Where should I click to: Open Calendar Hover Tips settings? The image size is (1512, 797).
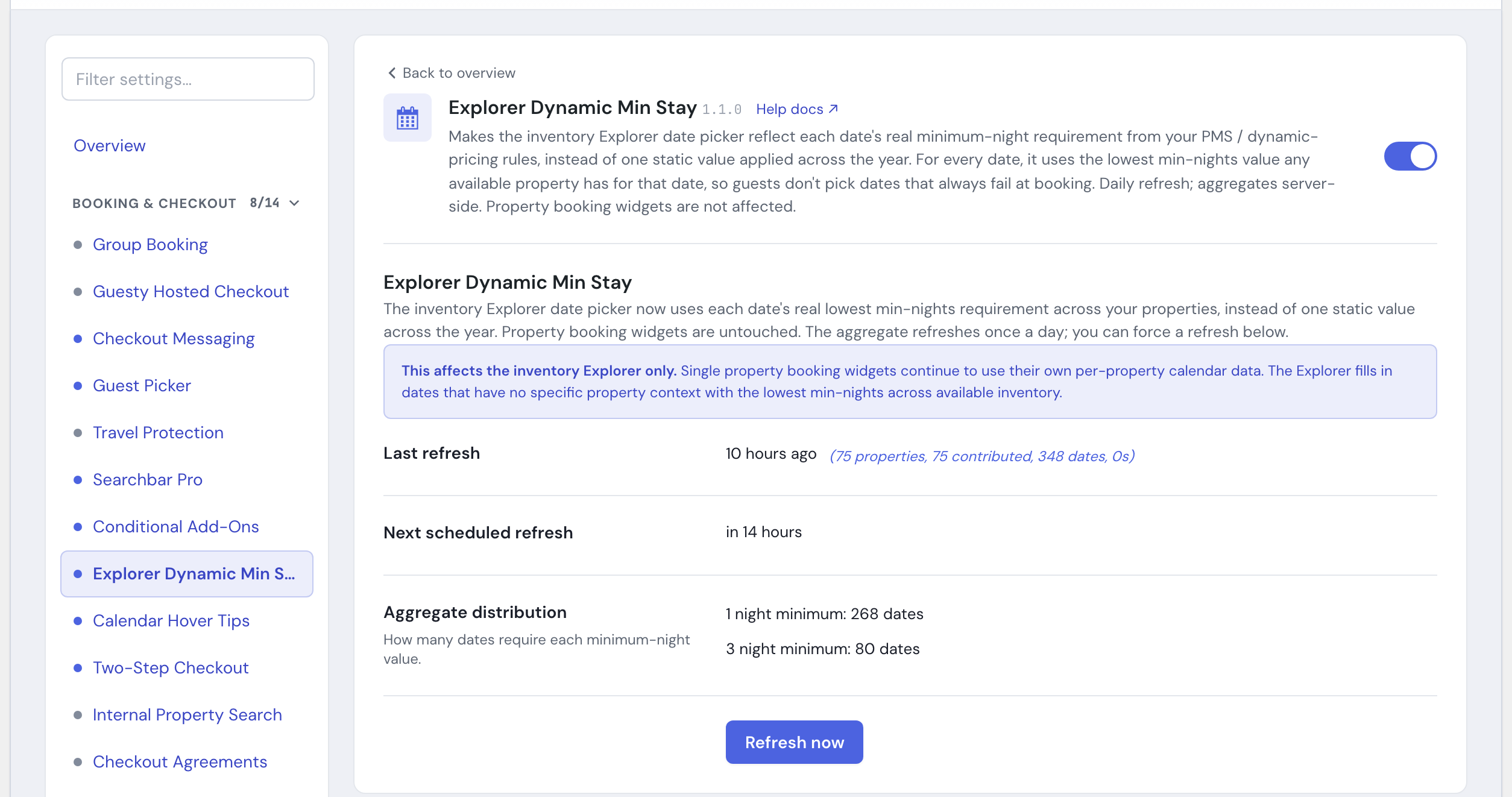pos(171,620)
